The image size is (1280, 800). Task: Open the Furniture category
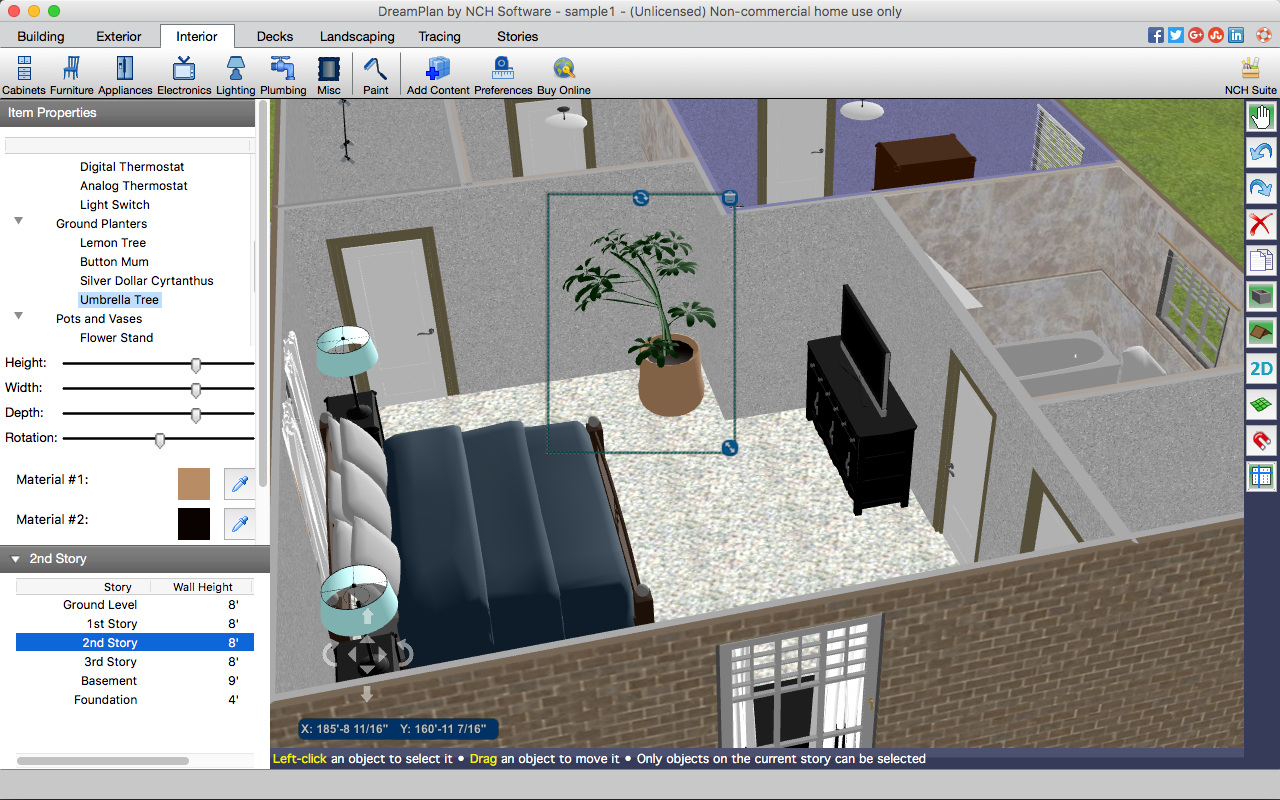coord(71,75)
